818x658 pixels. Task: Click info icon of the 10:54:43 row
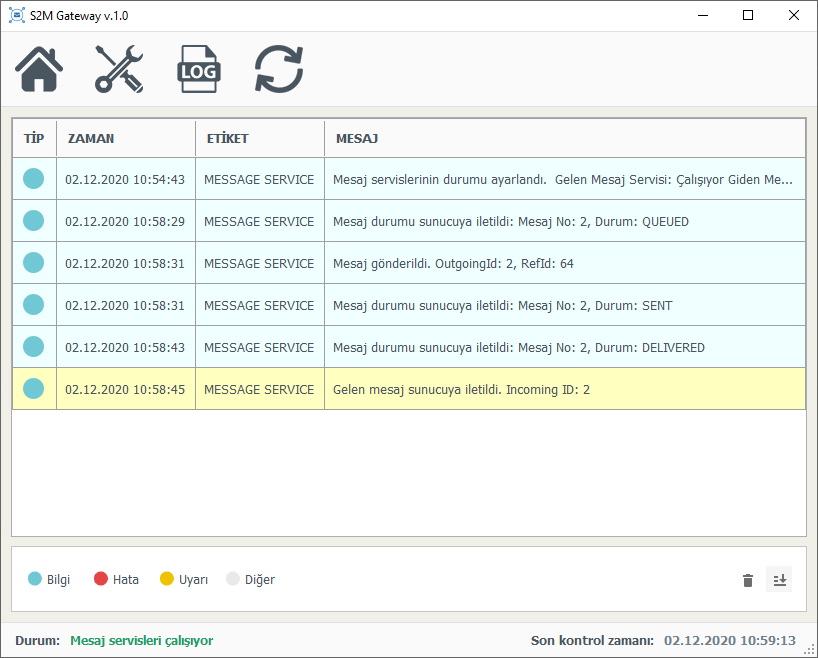(34, 179)
